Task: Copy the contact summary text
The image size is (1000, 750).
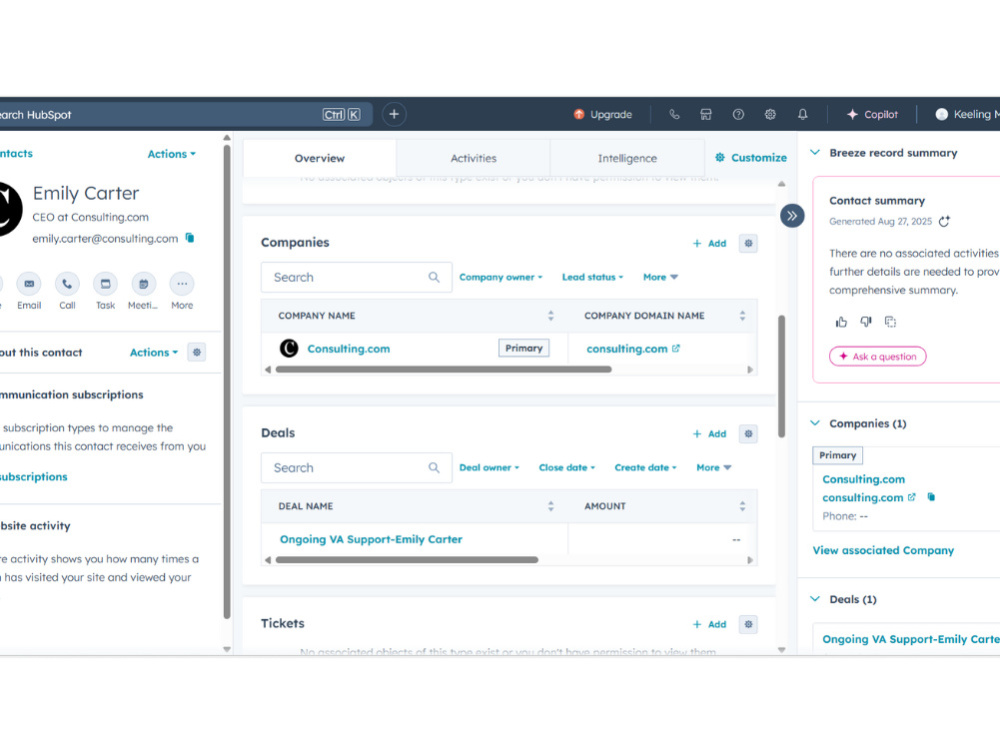Action: point(890,322)
